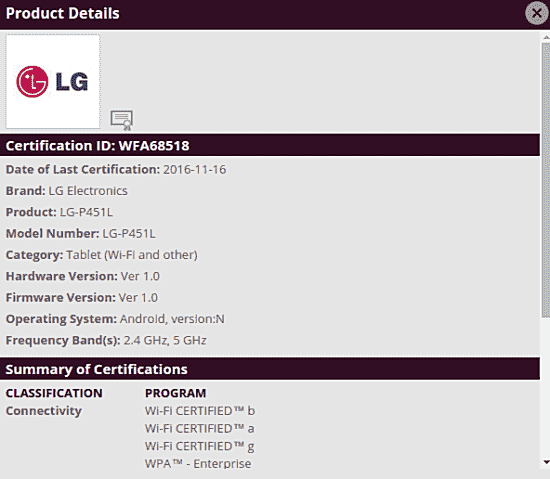550x479 pixels.
Task: Click the WPA Enterprise entry
Action: (198, 464)
